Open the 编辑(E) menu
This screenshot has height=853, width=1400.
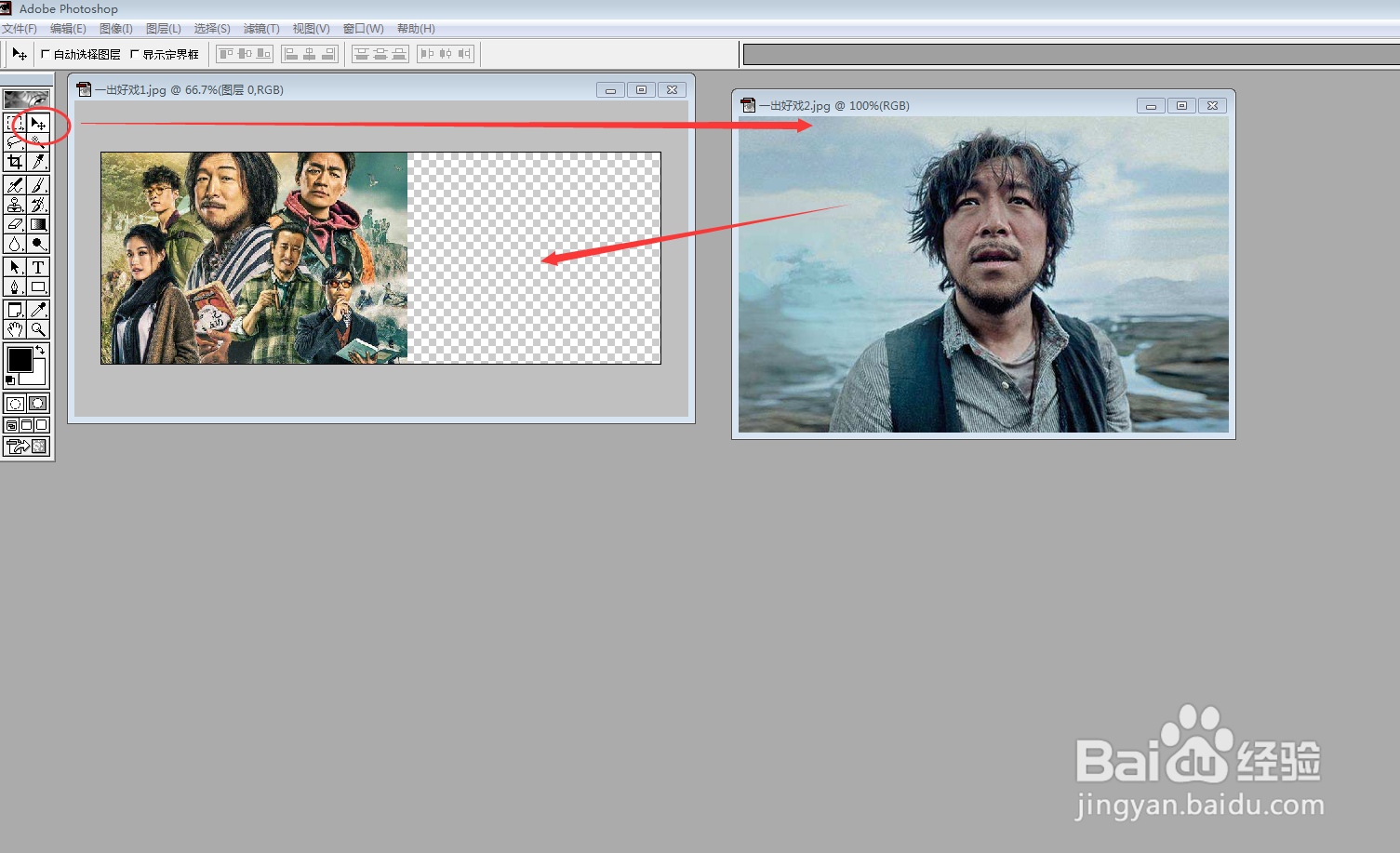68,29
